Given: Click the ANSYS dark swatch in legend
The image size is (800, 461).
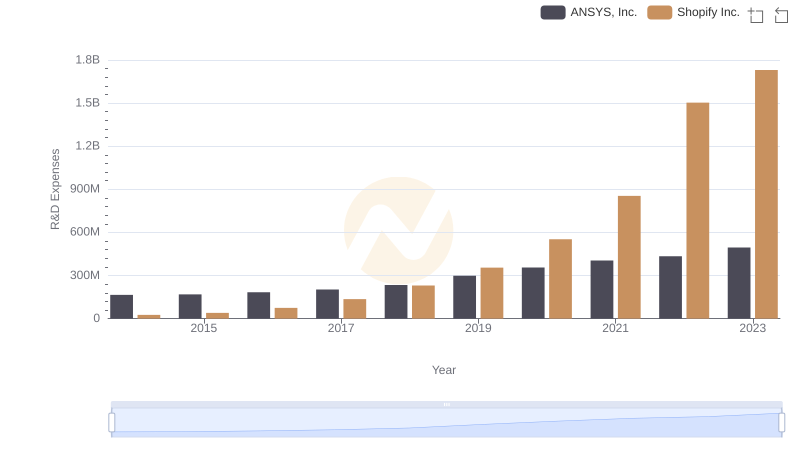Looking at the screenshot, I should (x=553, y=12).
